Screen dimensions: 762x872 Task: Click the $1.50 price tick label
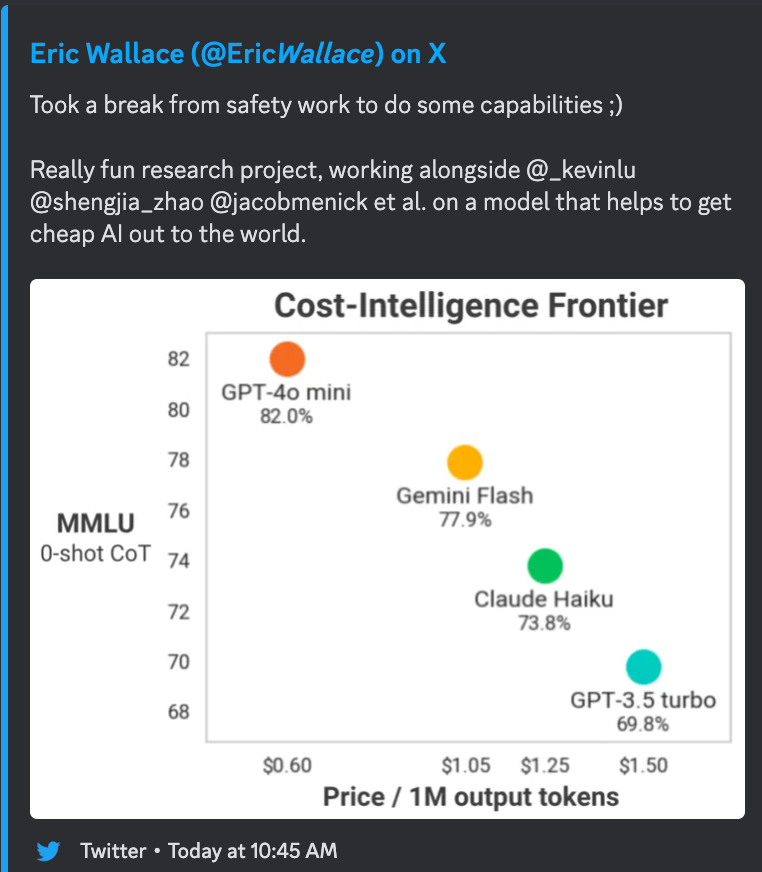coord(643,766)
